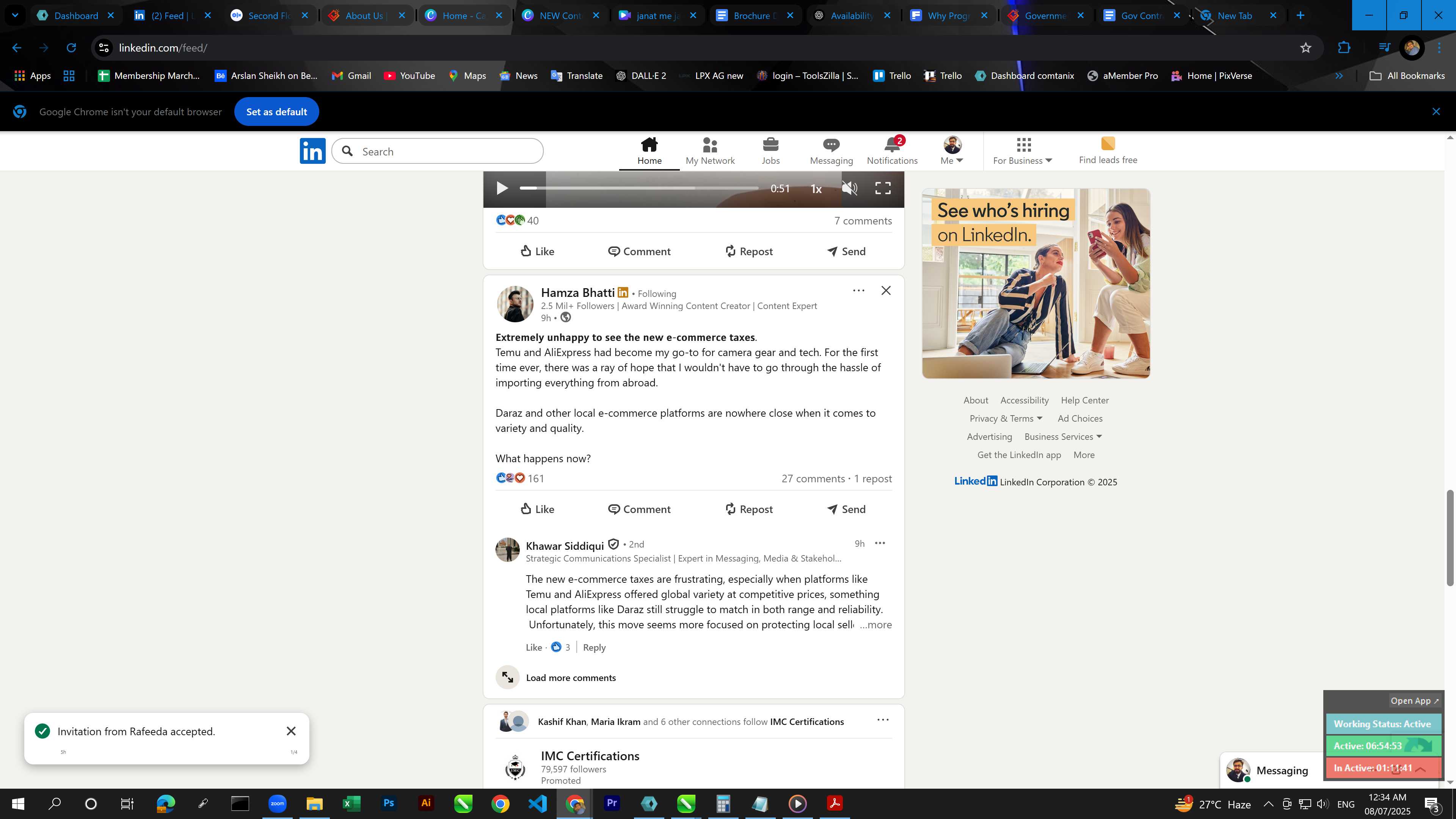Screen dimensions: 1456x819
Task: Open options menu on Hamza Bhatti's post
Action: (x=858, y=290)
